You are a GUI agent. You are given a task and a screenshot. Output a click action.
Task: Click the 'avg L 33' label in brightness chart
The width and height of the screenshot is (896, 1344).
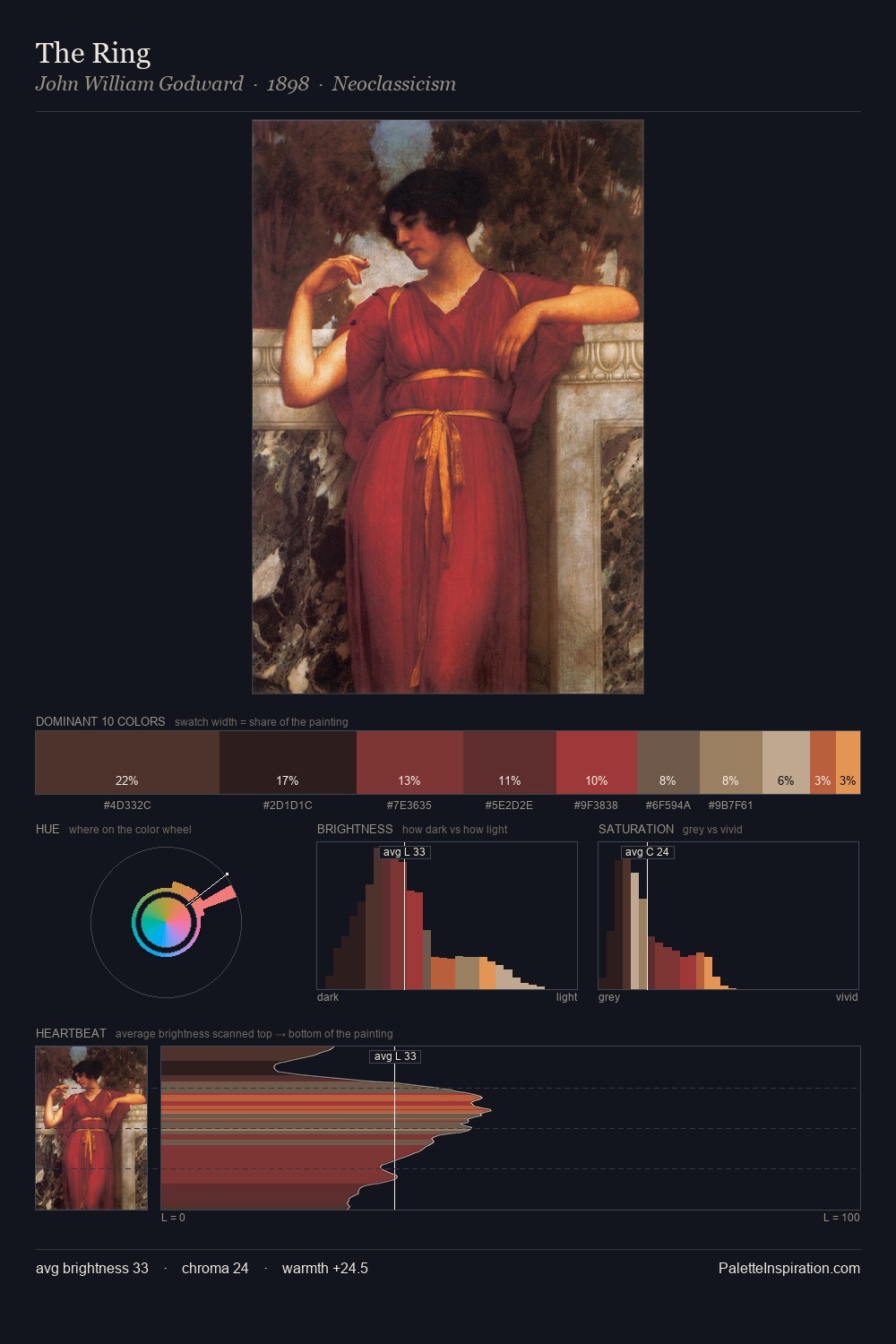point(404,852)
